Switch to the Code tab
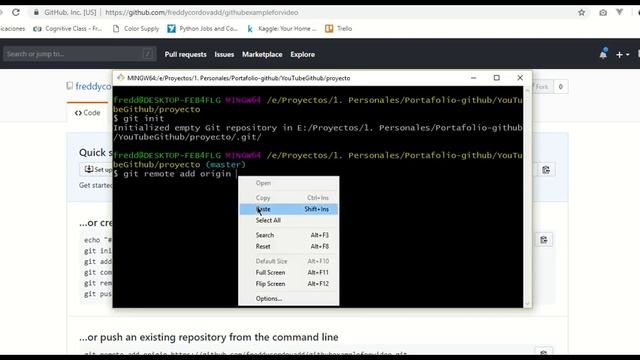 pyautogui.click(x=87, y=113)
